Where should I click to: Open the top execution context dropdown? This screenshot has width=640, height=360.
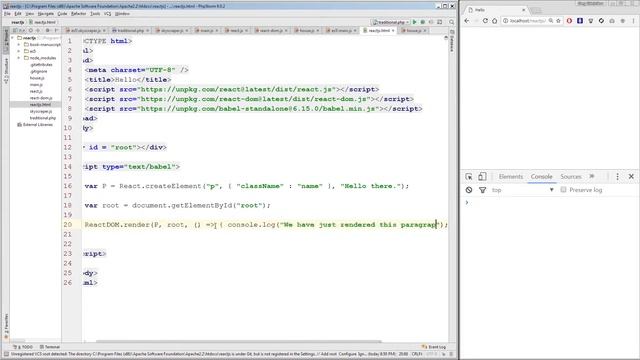coord(522,190)
